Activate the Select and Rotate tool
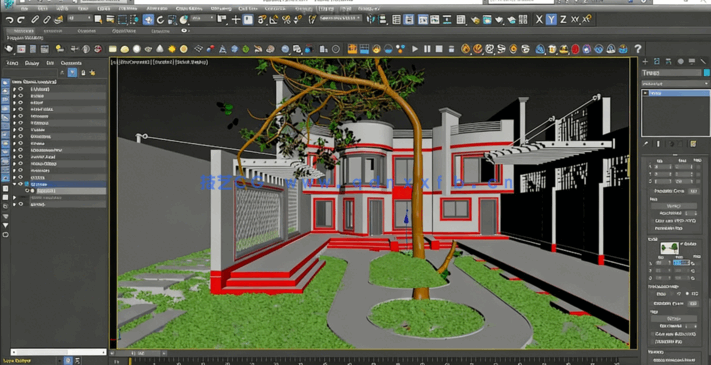 pyautogui.click(x=160, y=19)
